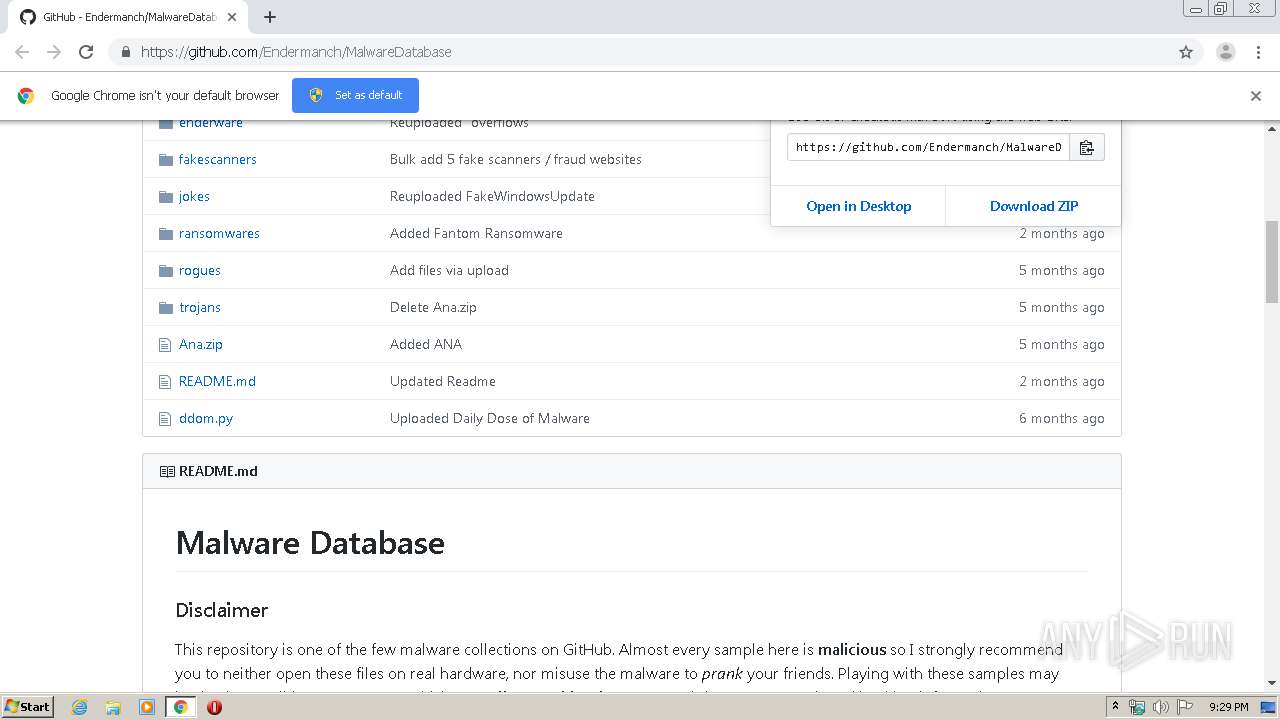Open the ddom.py file
This screenshot has height=720, width=1280.
pos(206,418)
